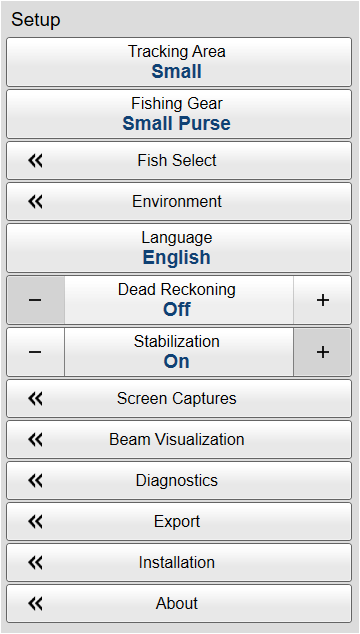Screen dimensions: 360x634
Task: Click the Stabilization On value label
Action: click(177, 361)
